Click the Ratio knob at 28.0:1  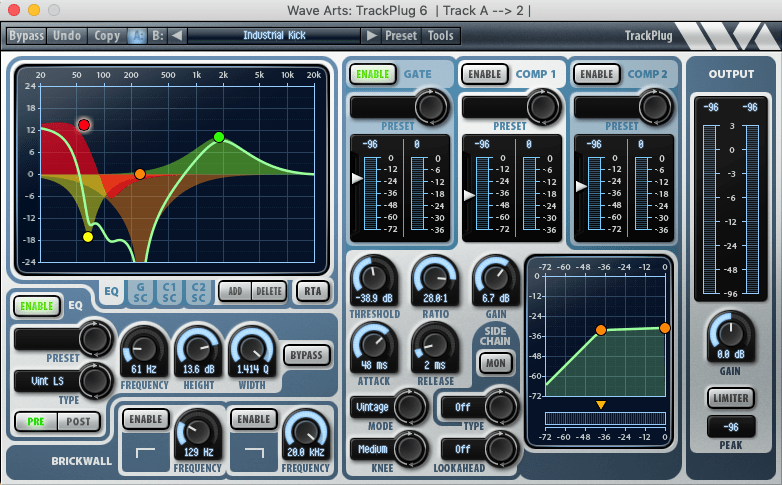tap(435, 277)
